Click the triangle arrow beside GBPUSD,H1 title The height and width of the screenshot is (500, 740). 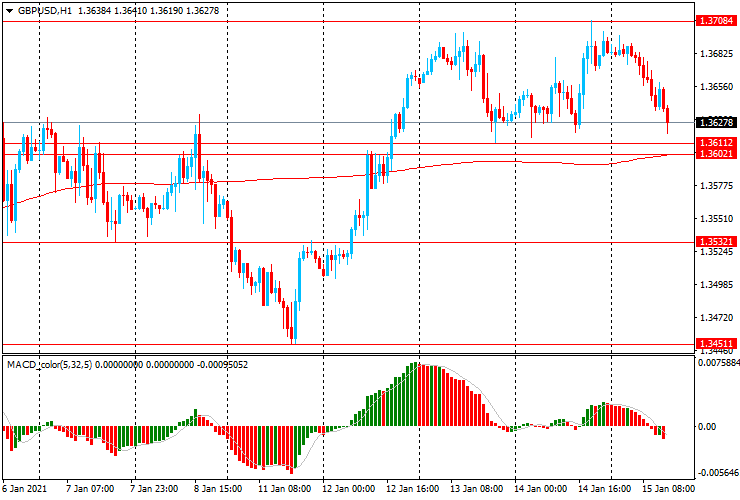[8, 10]
